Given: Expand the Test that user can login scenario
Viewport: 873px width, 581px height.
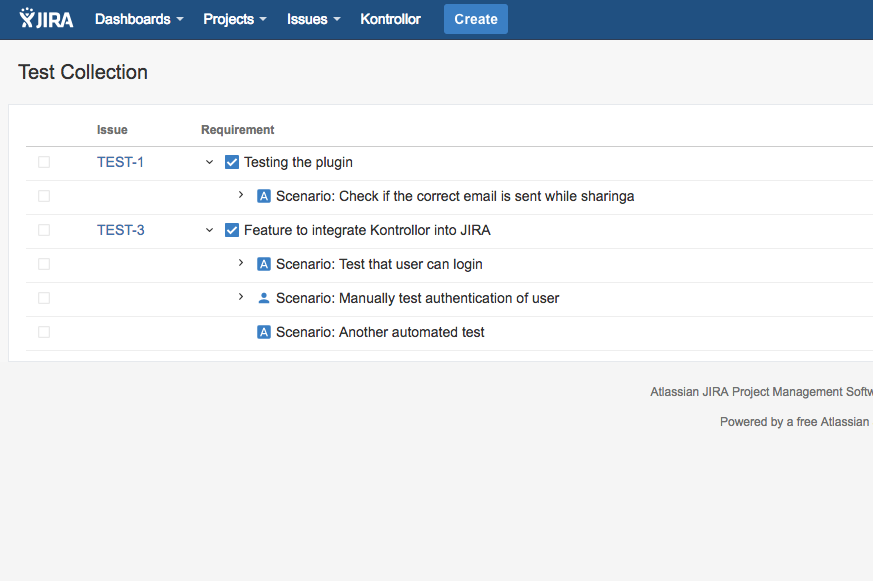Looking at the screenshot, I should click(241, 263).
